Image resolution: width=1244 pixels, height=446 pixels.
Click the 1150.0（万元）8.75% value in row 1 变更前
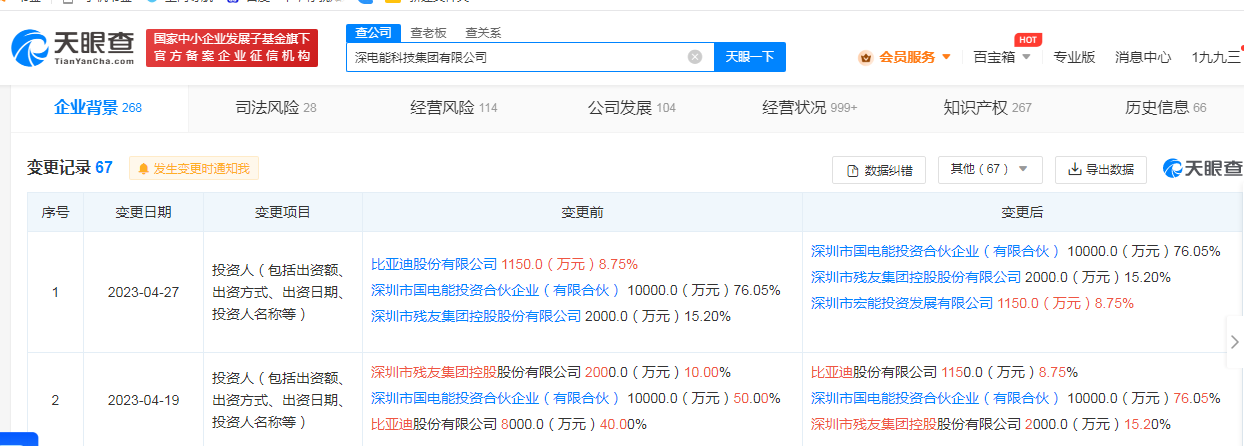569,265
